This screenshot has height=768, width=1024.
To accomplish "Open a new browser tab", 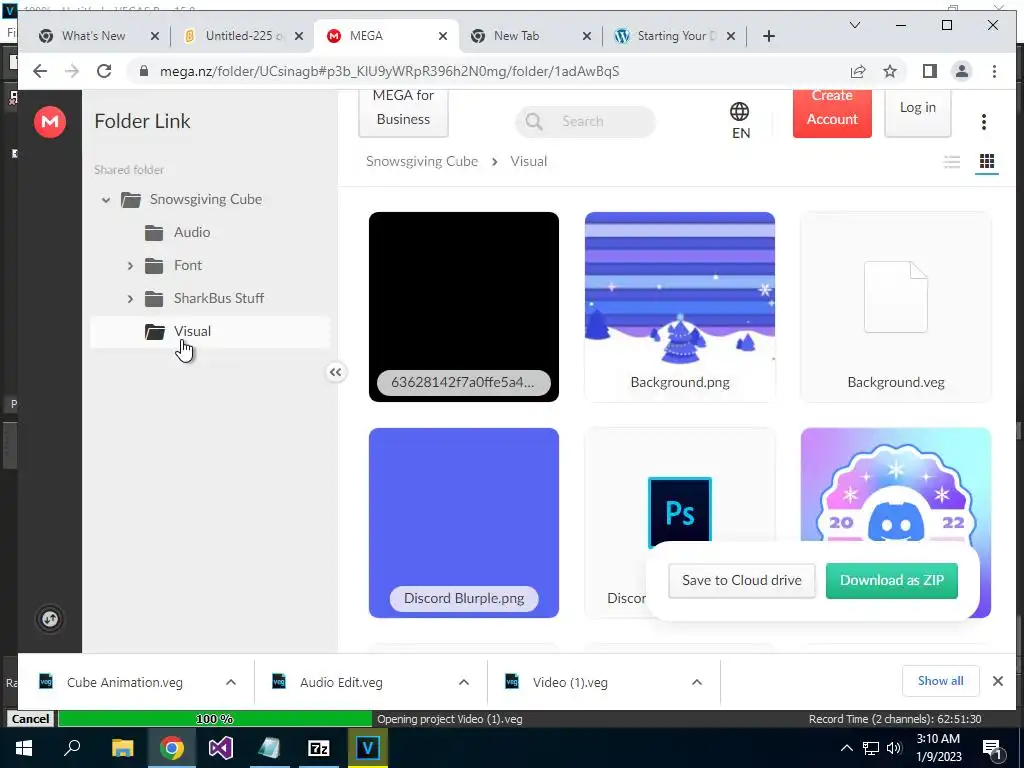I will [769, 36].
